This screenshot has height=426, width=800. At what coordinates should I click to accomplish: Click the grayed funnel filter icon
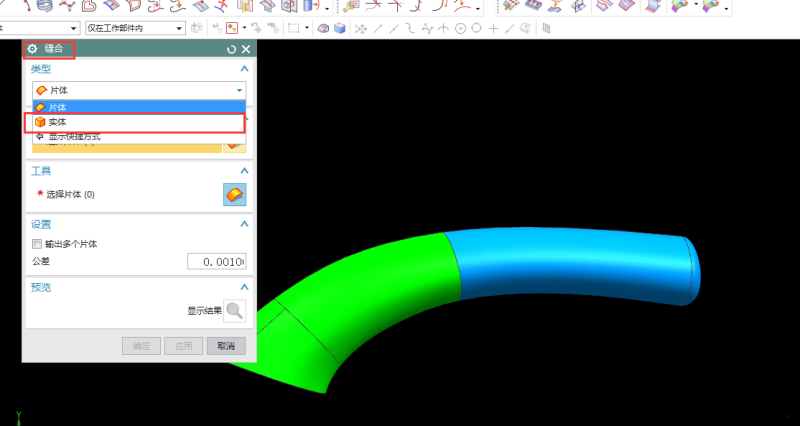pyautogui.click(x=217, y=28)
